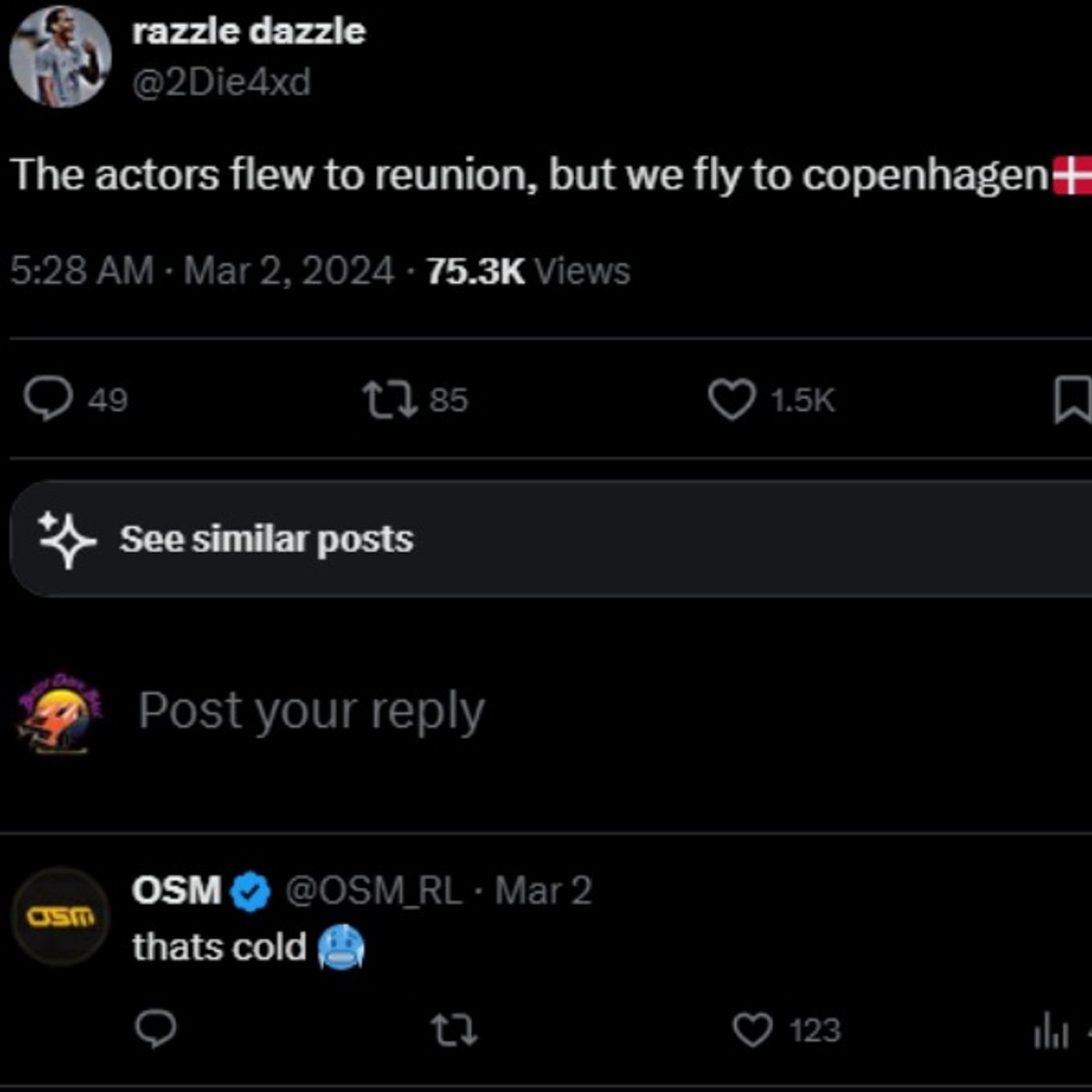
Task: Reply to OSM's comment
Action: (156, 1029)
